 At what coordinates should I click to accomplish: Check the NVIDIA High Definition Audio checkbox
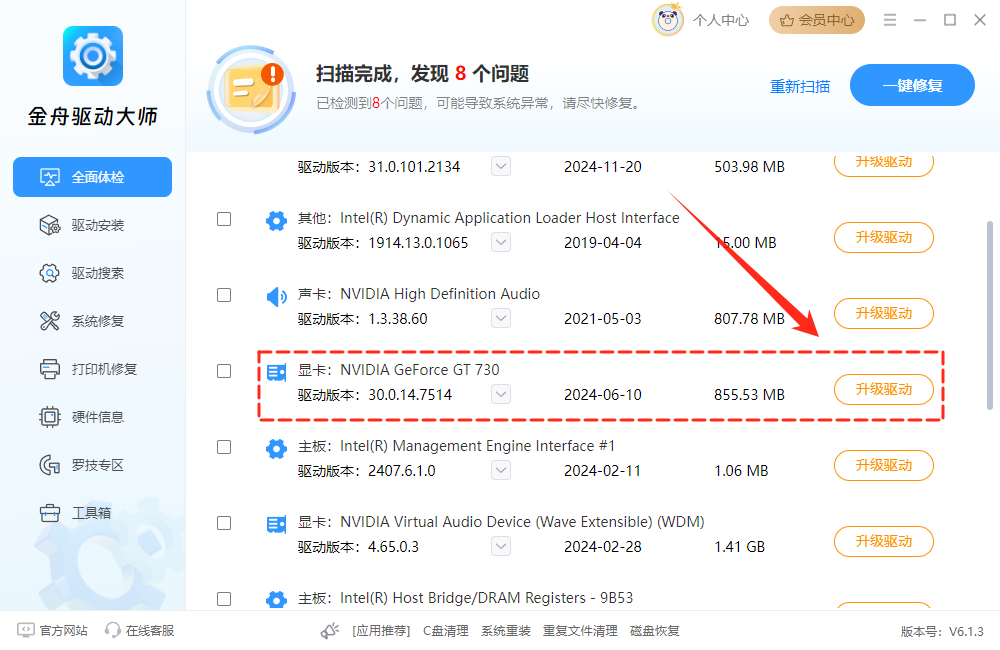pyautogui.click(x=224, y=295)
